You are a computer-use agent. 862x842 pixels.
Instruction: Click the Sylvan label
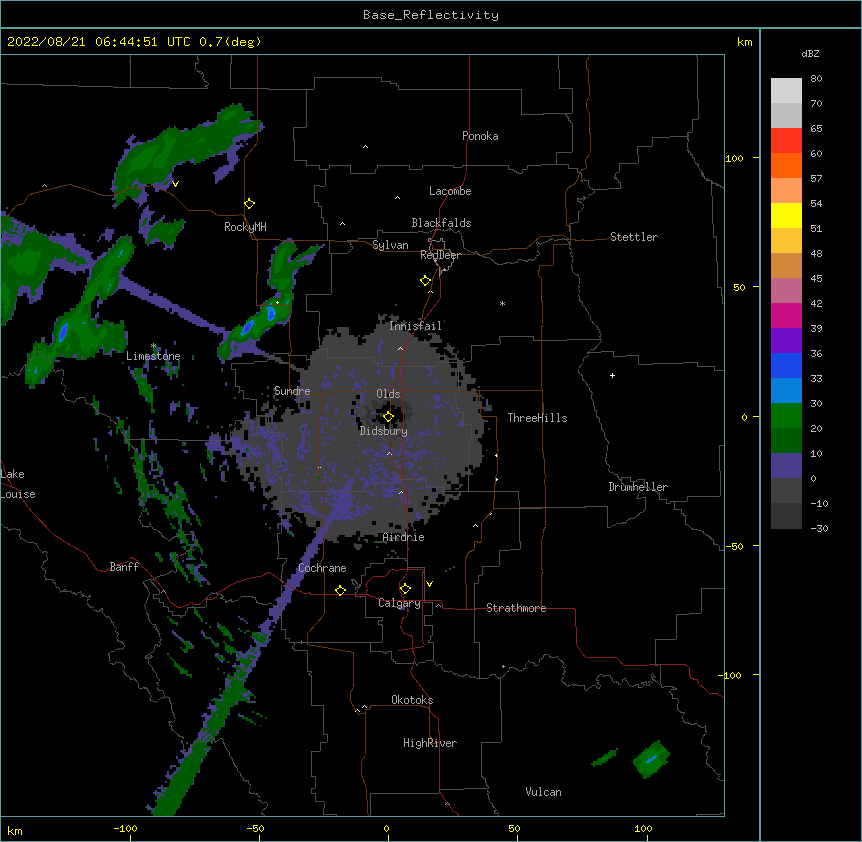pos(390,245)
